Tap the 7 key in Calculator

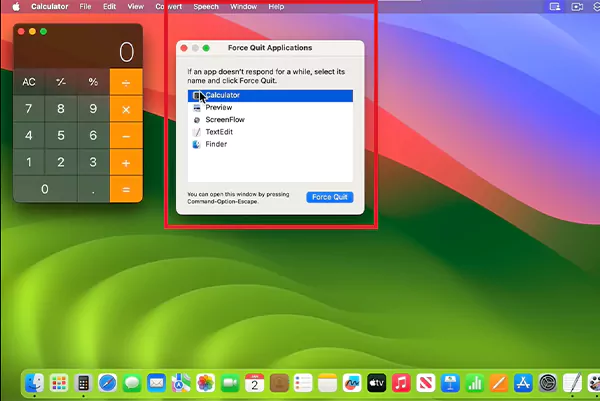[29, 109]
